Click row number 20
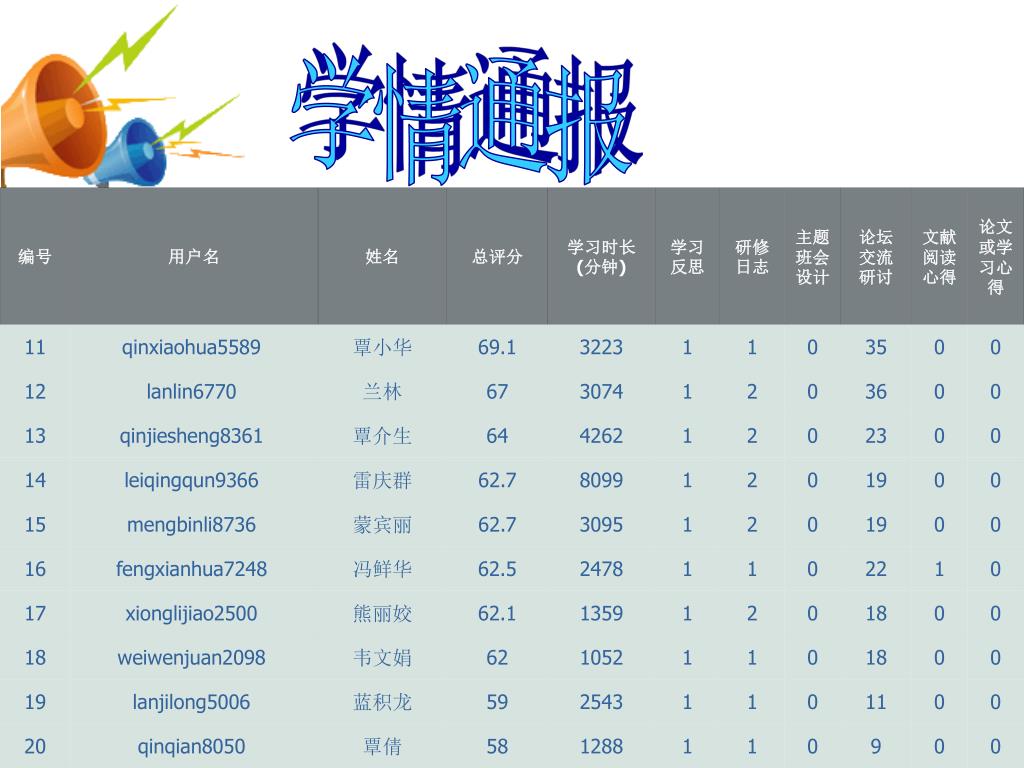Screen dimensions: 1024x768 (35, 747)
